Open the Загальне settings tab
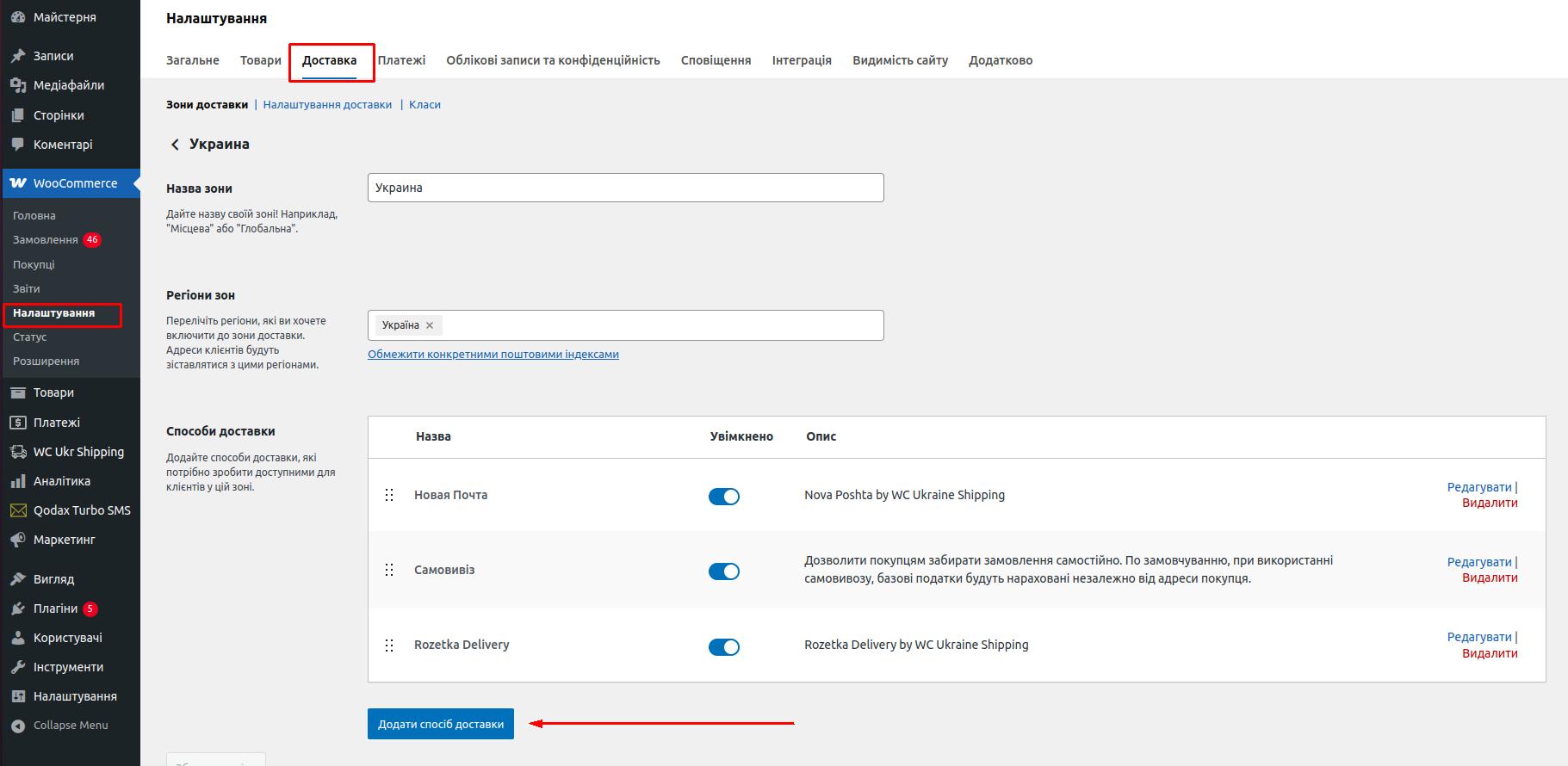The height and width of the screenshot is (766, 1568). [x=193, y=60]
